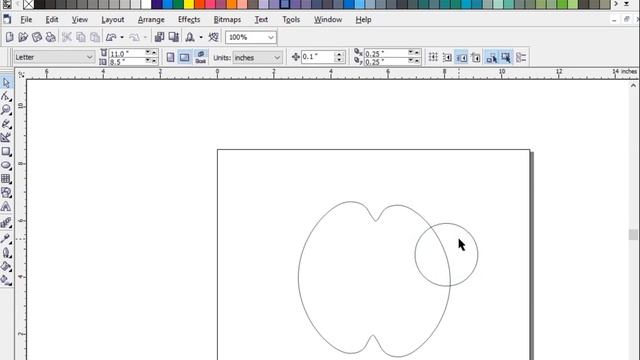Create a new document with New icon

point(9,37)
